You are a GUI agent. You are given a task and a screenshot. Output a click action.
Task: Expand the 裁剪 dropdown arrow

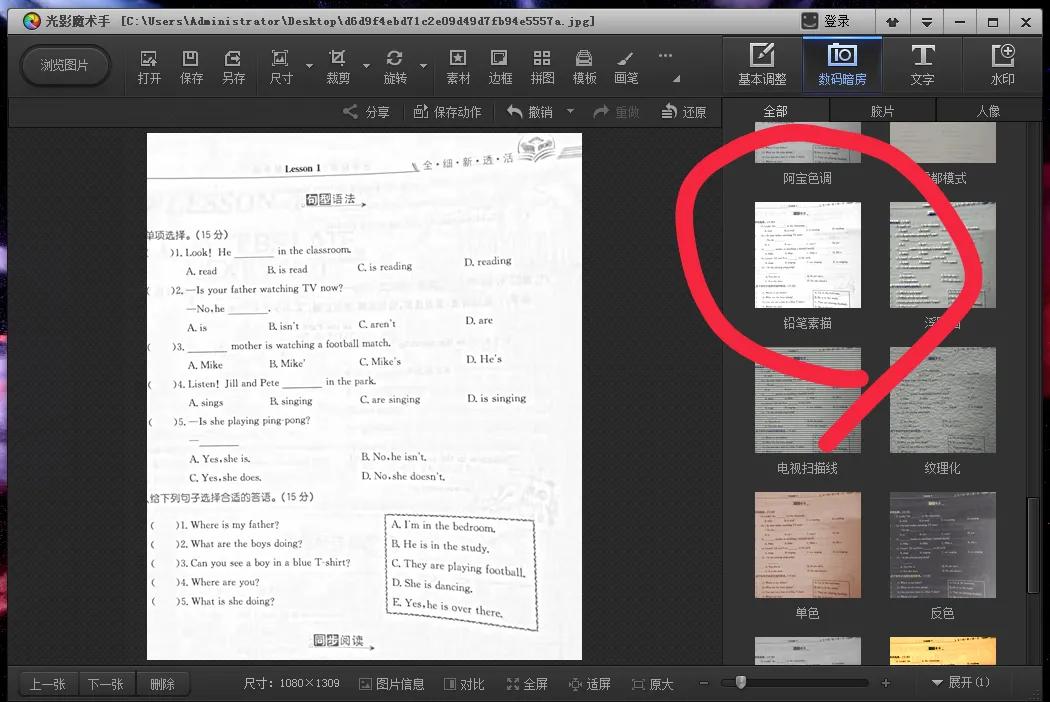tap(366, 66)
